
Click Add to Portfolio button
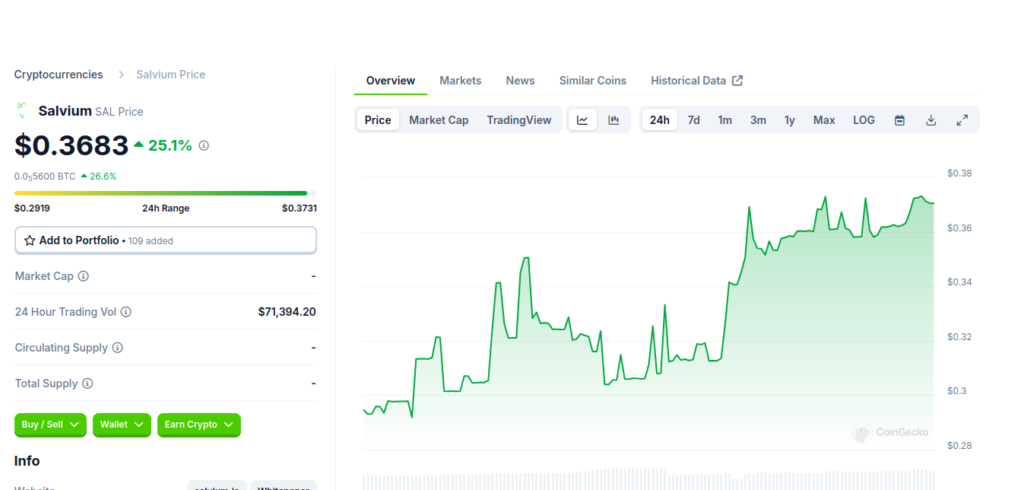click(x=166, y=240)
